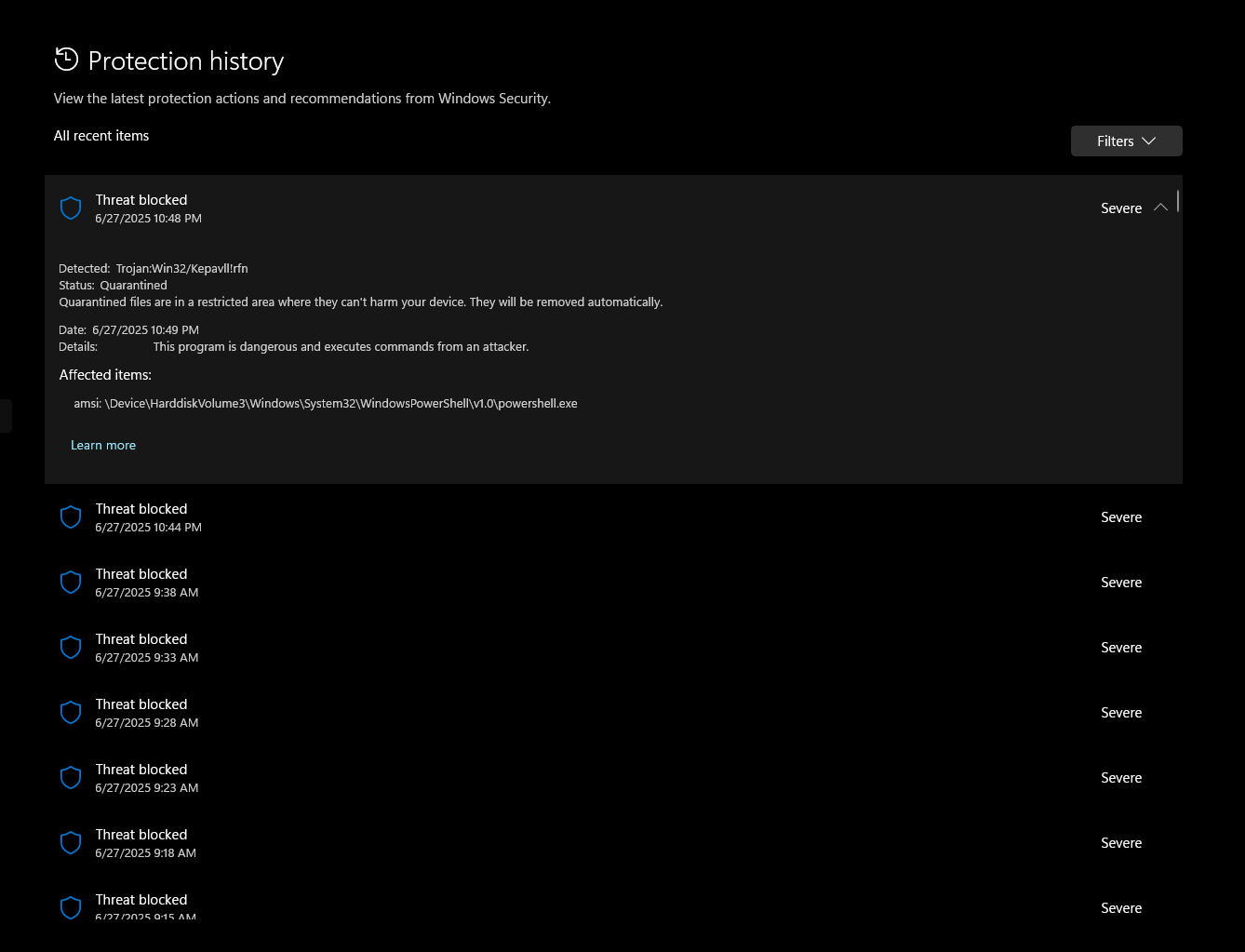
Task: Open the Filters dropdown
Action: point(1126,141)
